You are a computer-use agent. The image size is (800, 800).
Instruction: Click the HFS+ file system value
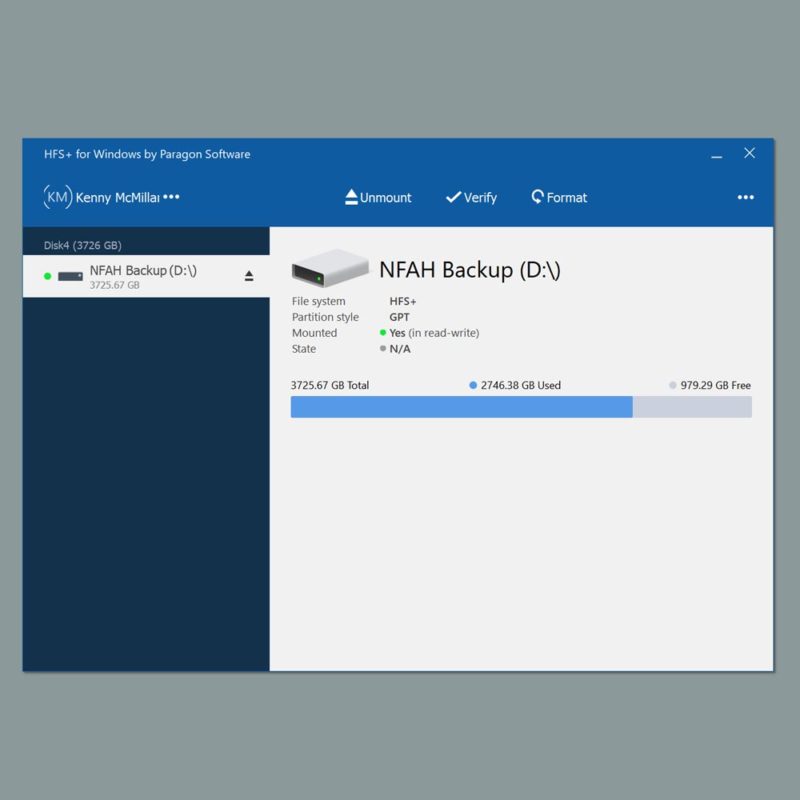tap(403, 302)
